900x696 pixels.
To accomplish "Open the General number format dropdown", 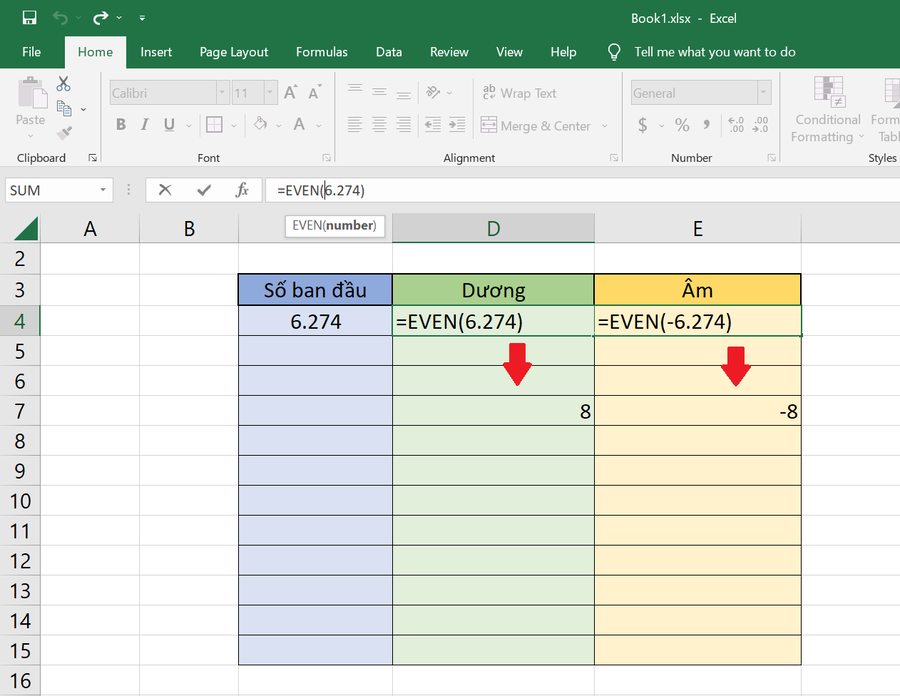I will [763, 92].
